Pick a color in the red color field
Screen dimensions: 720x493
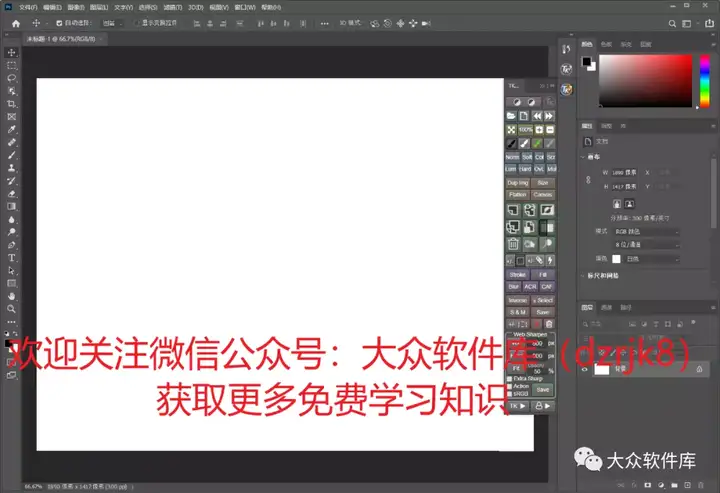click(645, 81)
